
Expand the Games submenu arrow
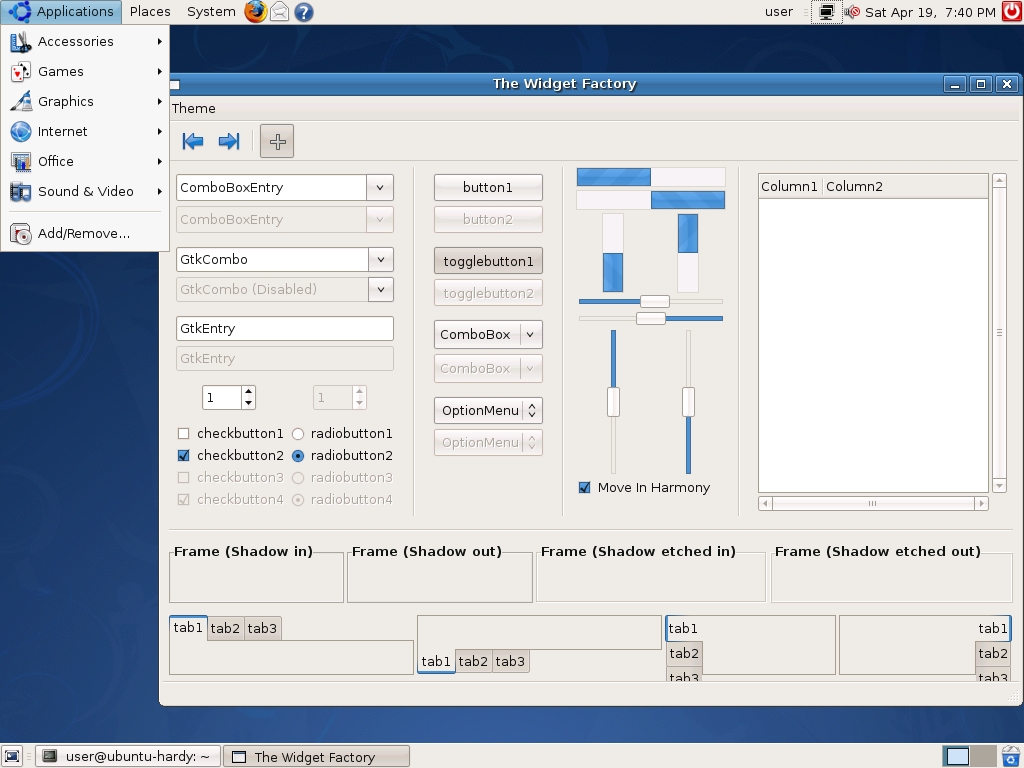point(159,72)
